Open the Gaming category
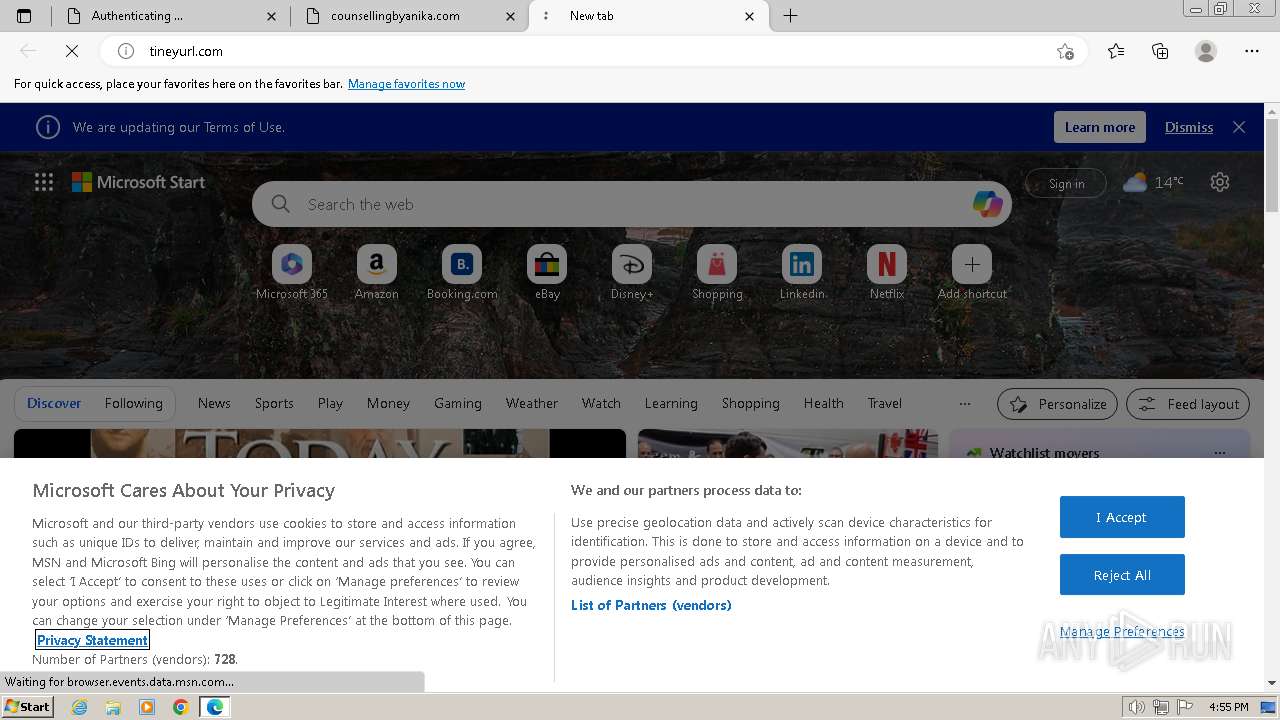Image resolution: width=1280 pixels, height=720 pixels. coord(458,403)
